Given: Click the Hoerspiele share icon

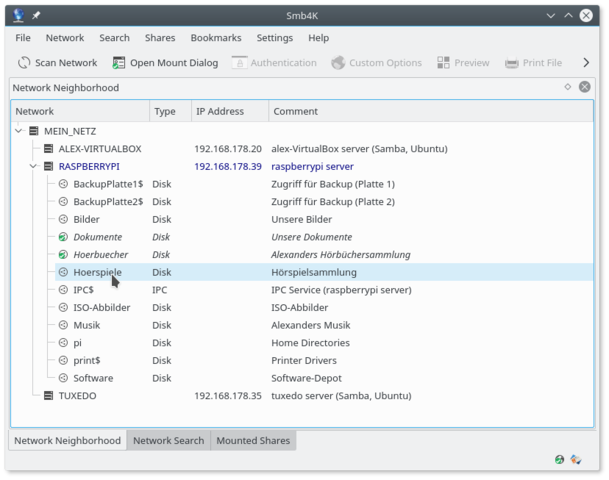Looking at the screenshot, I should (63, 272).
